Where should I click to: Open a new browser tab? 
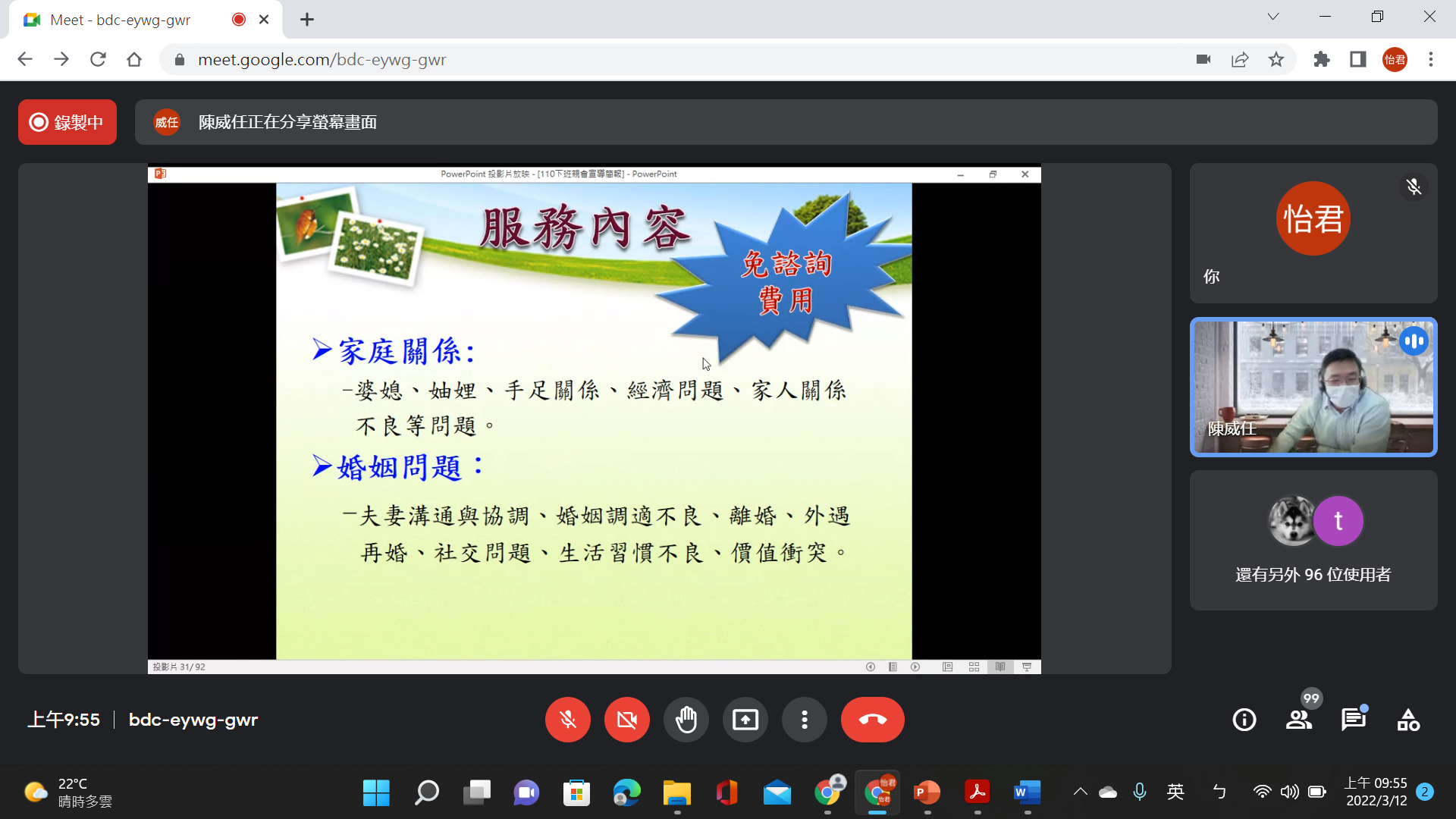[307, 20]
